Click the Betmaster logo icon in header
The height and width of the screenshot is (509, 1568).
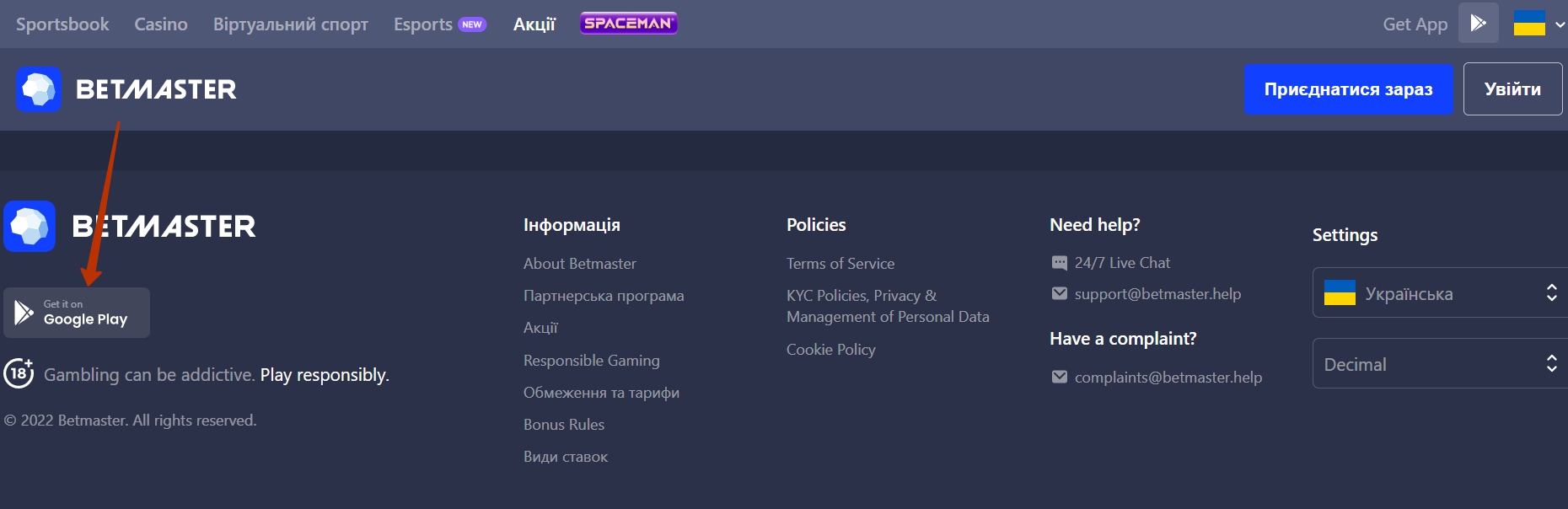click(x=39, y=89)
